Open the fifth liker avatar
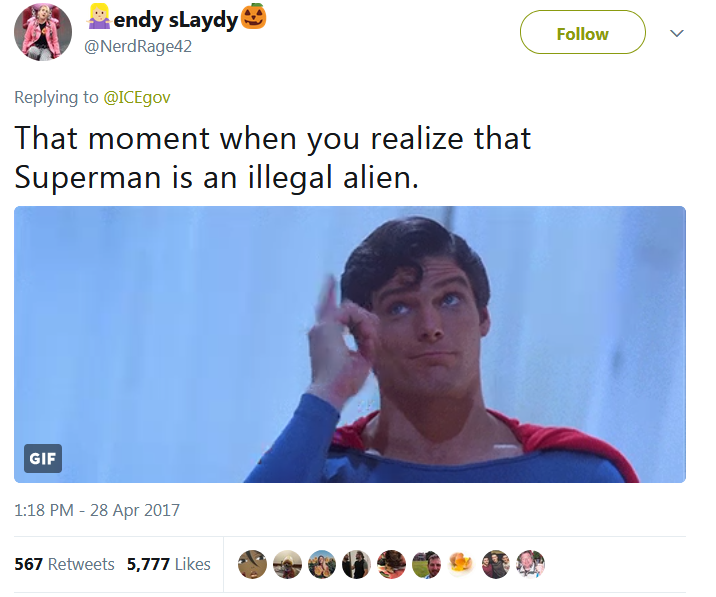716x597 pixels. 391,564
